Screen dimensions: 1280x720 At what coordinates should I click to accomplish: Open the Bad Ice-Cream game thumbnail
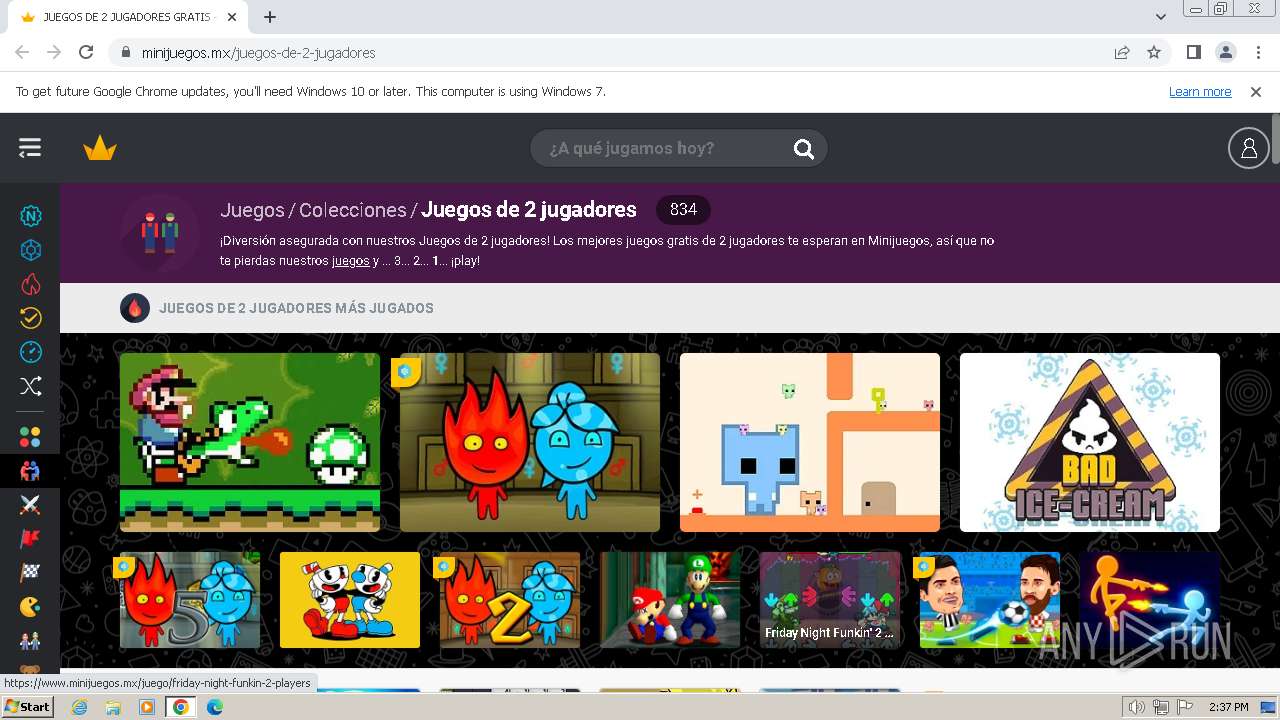(1090, 442)
